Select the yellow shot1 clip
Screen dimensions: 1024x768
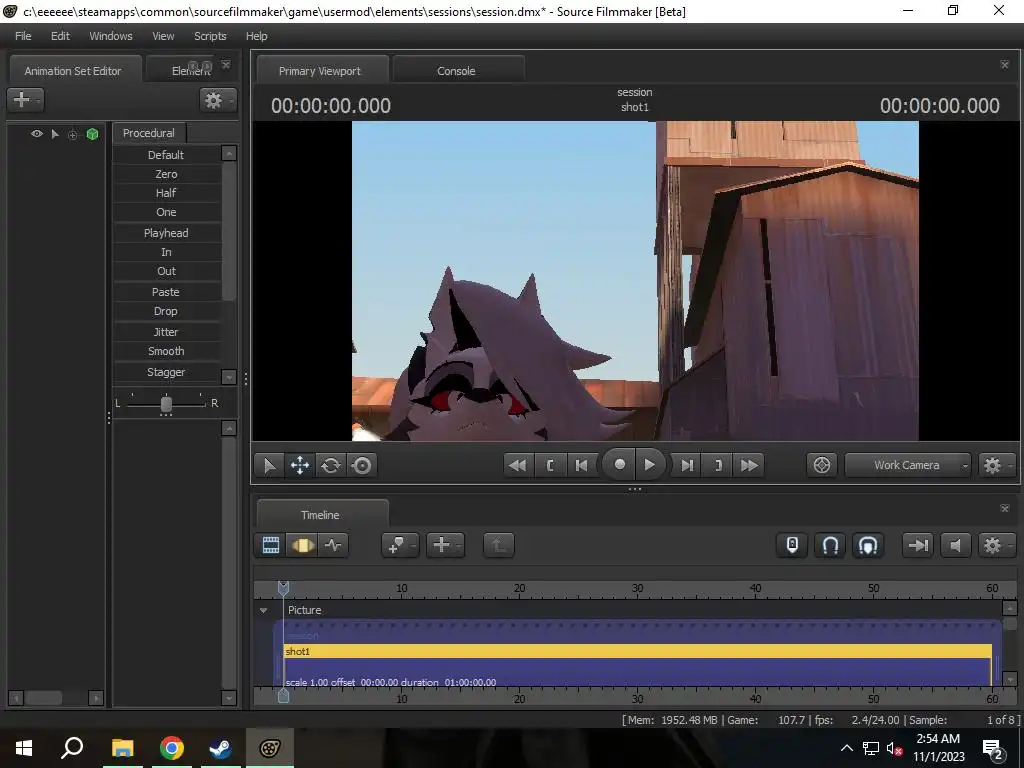point(637,651)
